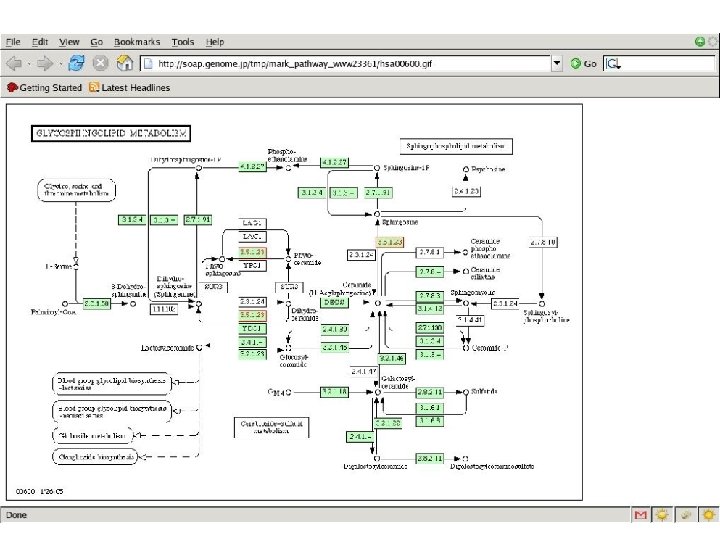
Task: Open the Forward history dropdown arrow
Action: 60,64
